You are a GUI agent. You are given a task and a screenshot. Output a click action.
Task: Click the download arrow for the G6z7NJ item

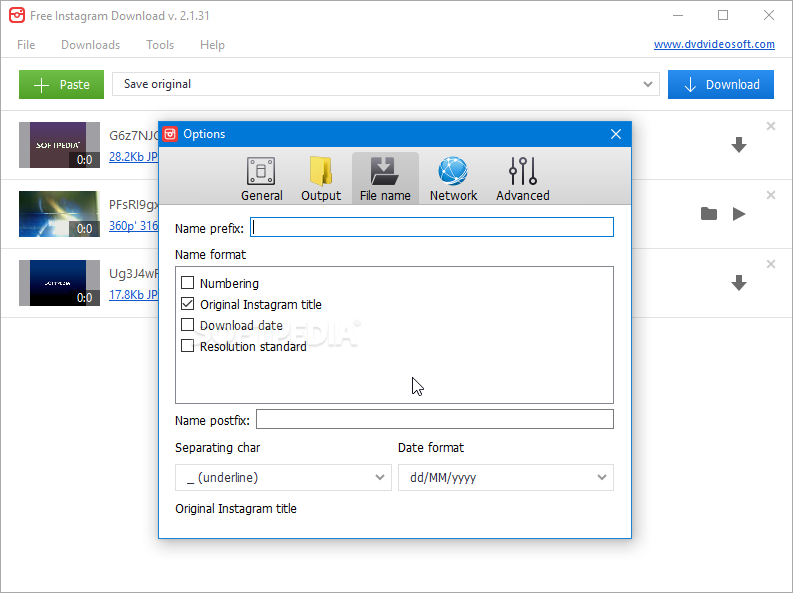click(x=739, y=145)
